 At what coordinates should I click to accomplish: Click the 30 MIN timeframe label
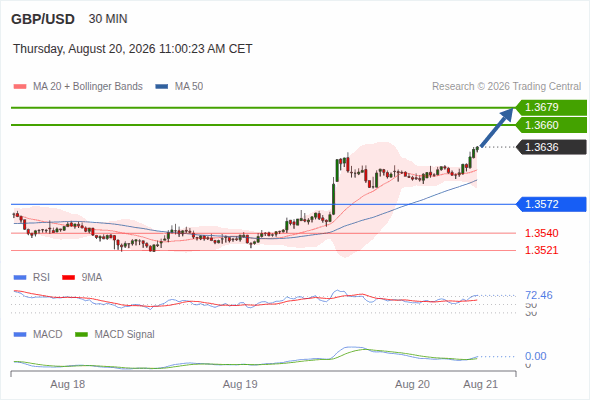click(x=108, y=19)
